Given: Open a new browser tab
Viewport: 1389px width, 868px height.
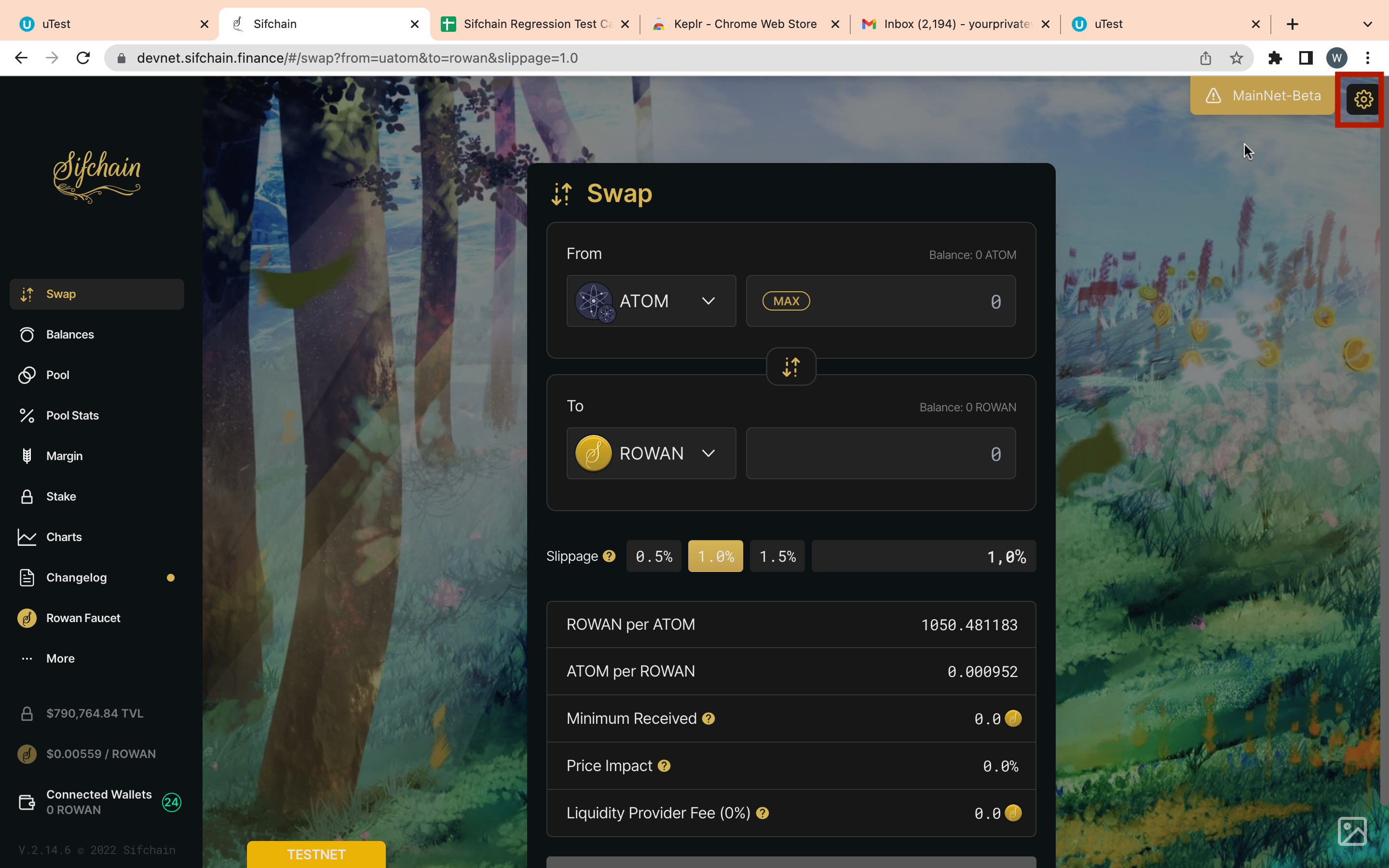Looking at the screenshot, I should pos(1293,24).
